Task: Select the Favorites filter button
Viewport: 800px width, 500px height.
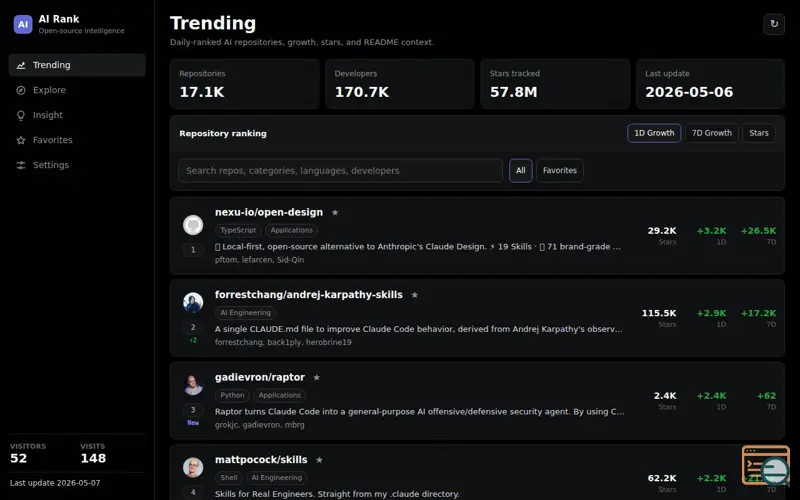Action: pyautogui.click(x=560, y=170)
